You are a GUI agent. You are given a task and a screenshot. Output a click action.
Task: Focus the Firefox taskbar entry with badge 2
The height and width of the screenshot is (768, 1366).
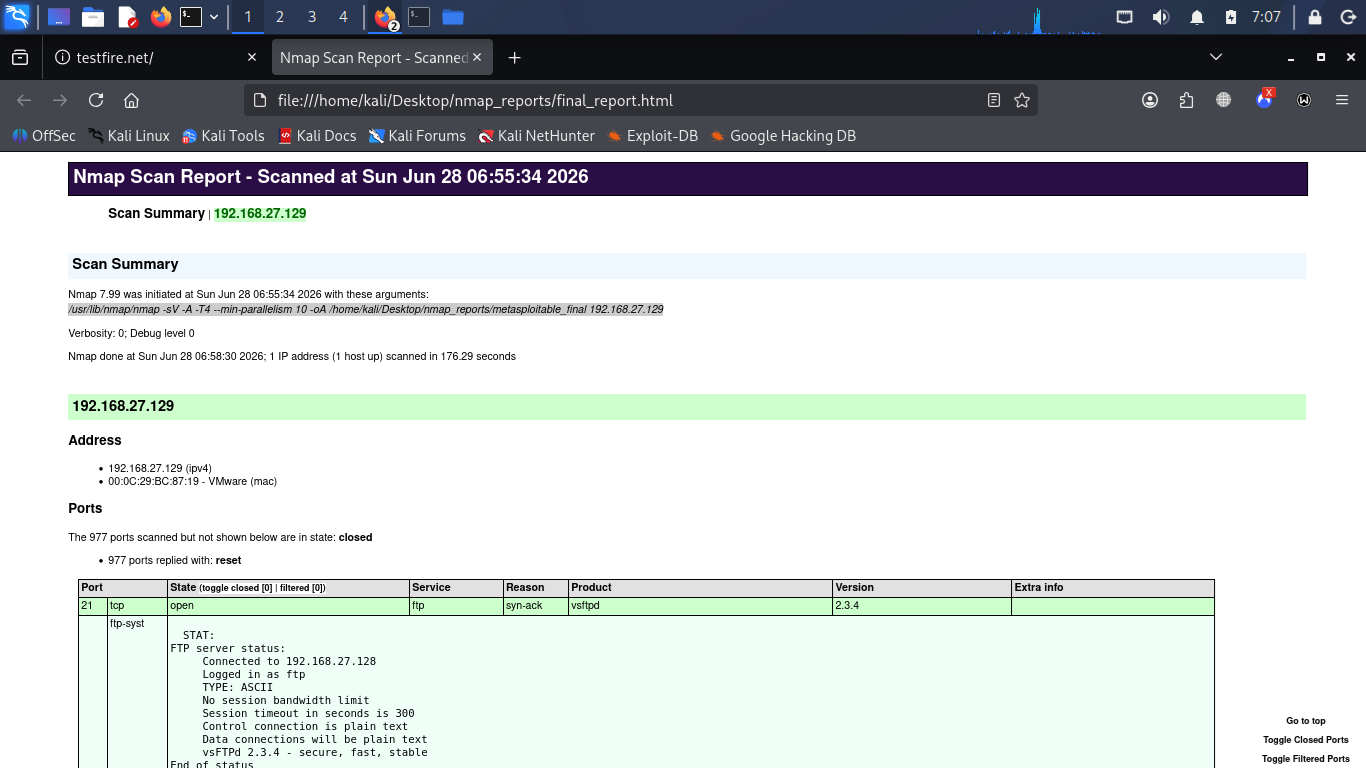[x=386, y=17]
